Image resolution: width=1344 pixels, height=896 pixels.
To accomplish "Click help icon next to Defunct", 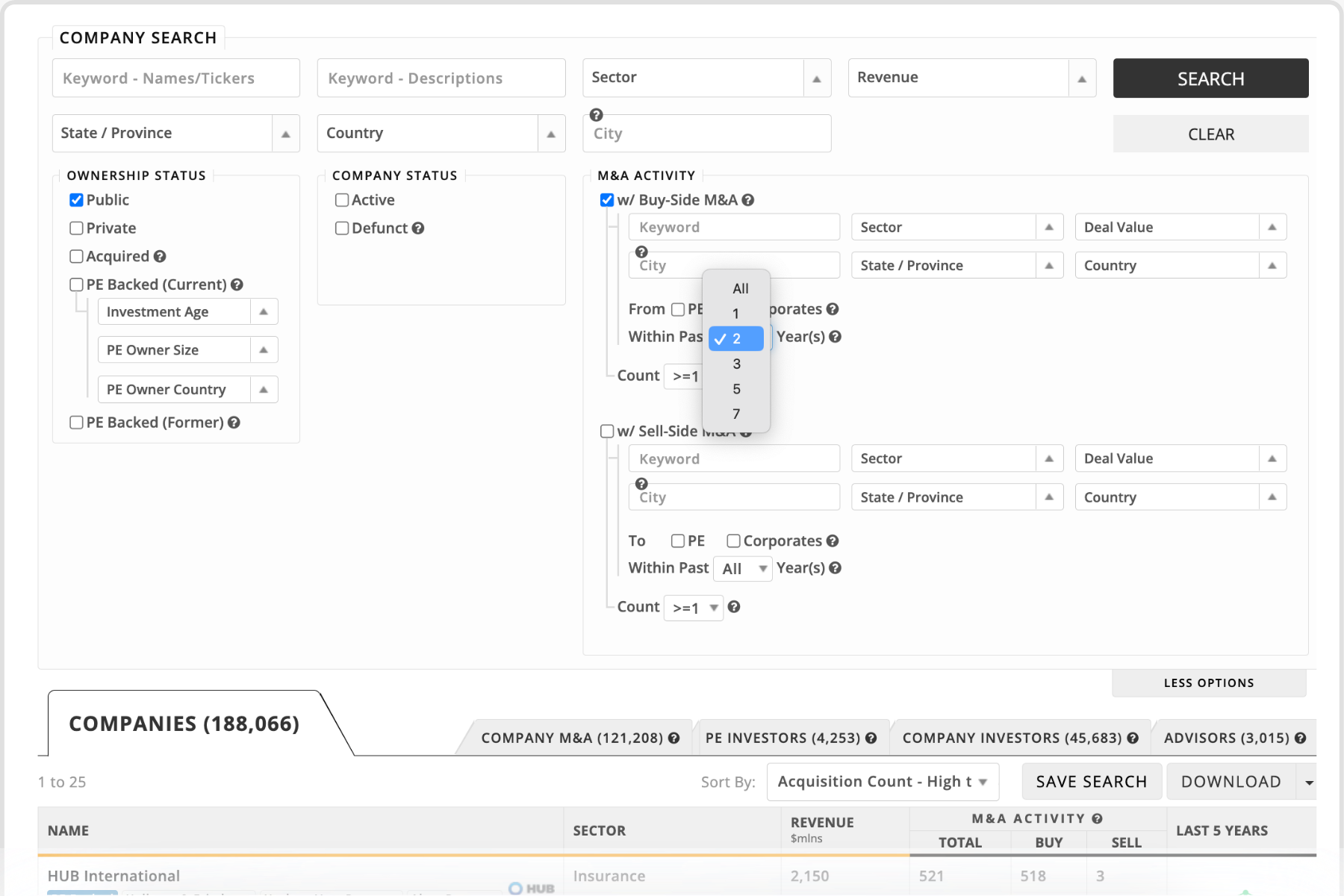I will [x=418, y=228].
